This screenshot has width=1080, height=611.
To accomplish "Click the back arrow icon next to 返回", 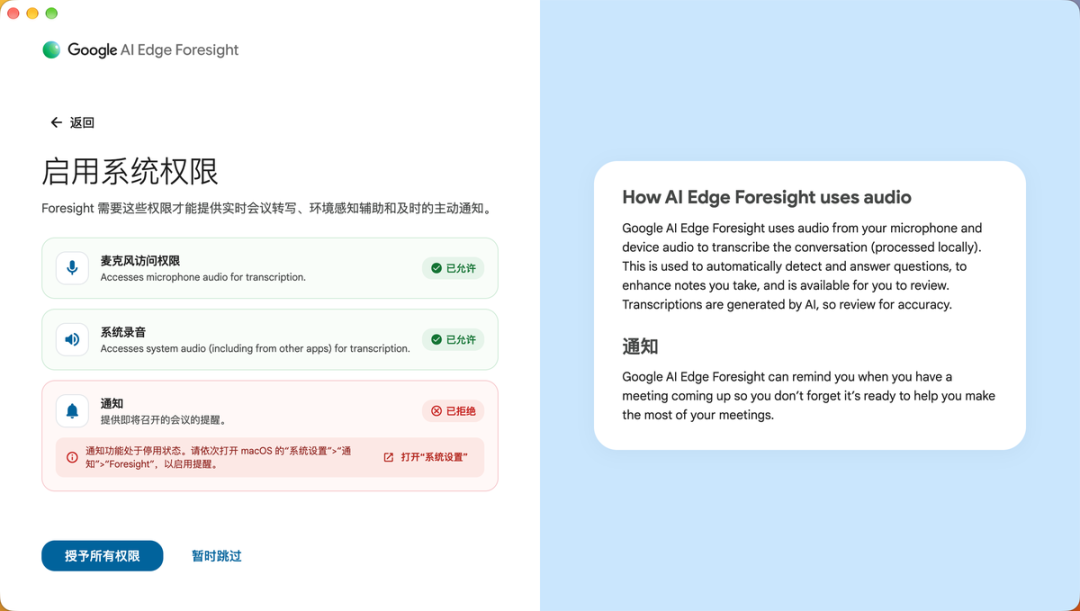I will [x=56, y=123].
